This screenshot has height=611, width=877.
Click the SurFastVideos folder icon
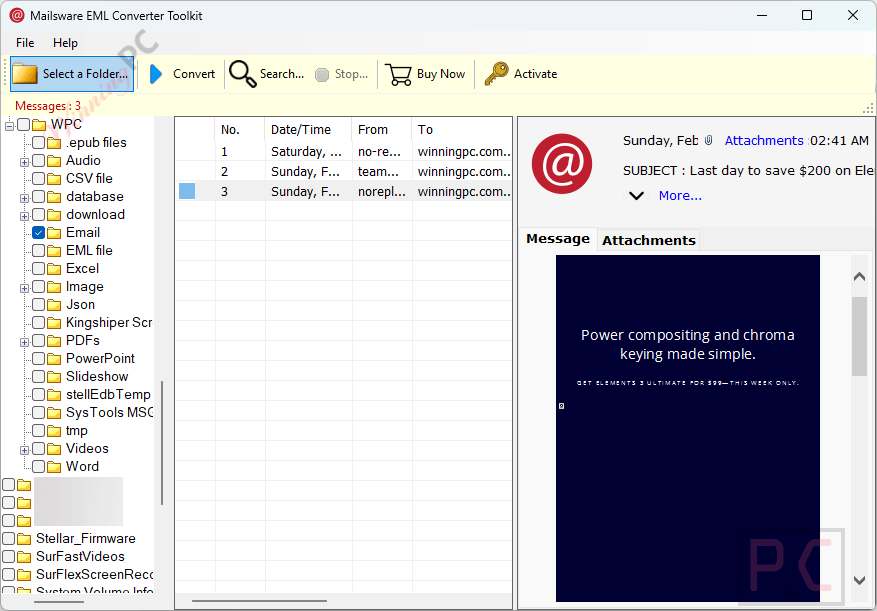click(x=24, y=557)
